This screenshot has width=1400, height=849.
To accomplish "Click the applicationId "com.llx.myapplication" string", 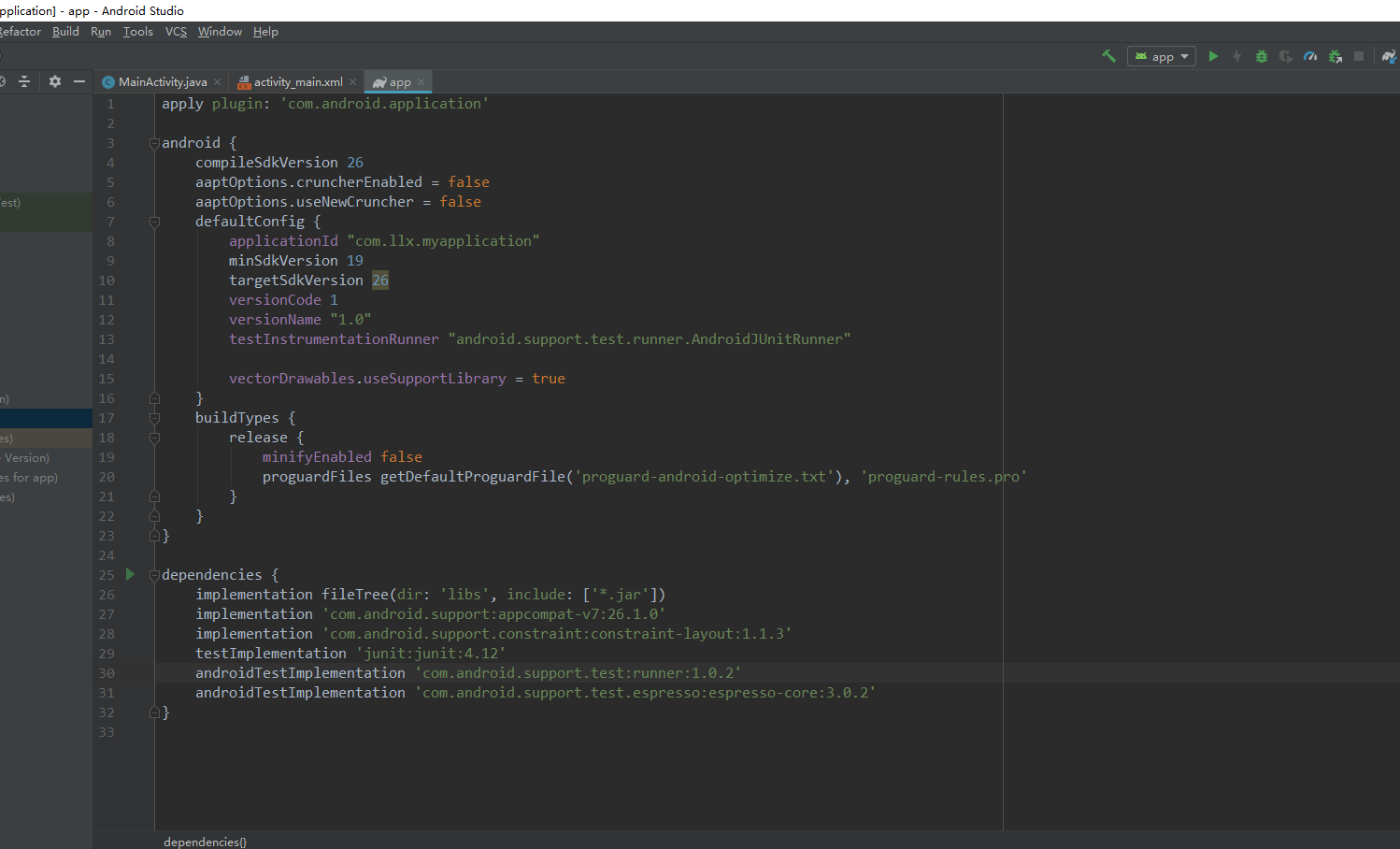I will point(443,241).
